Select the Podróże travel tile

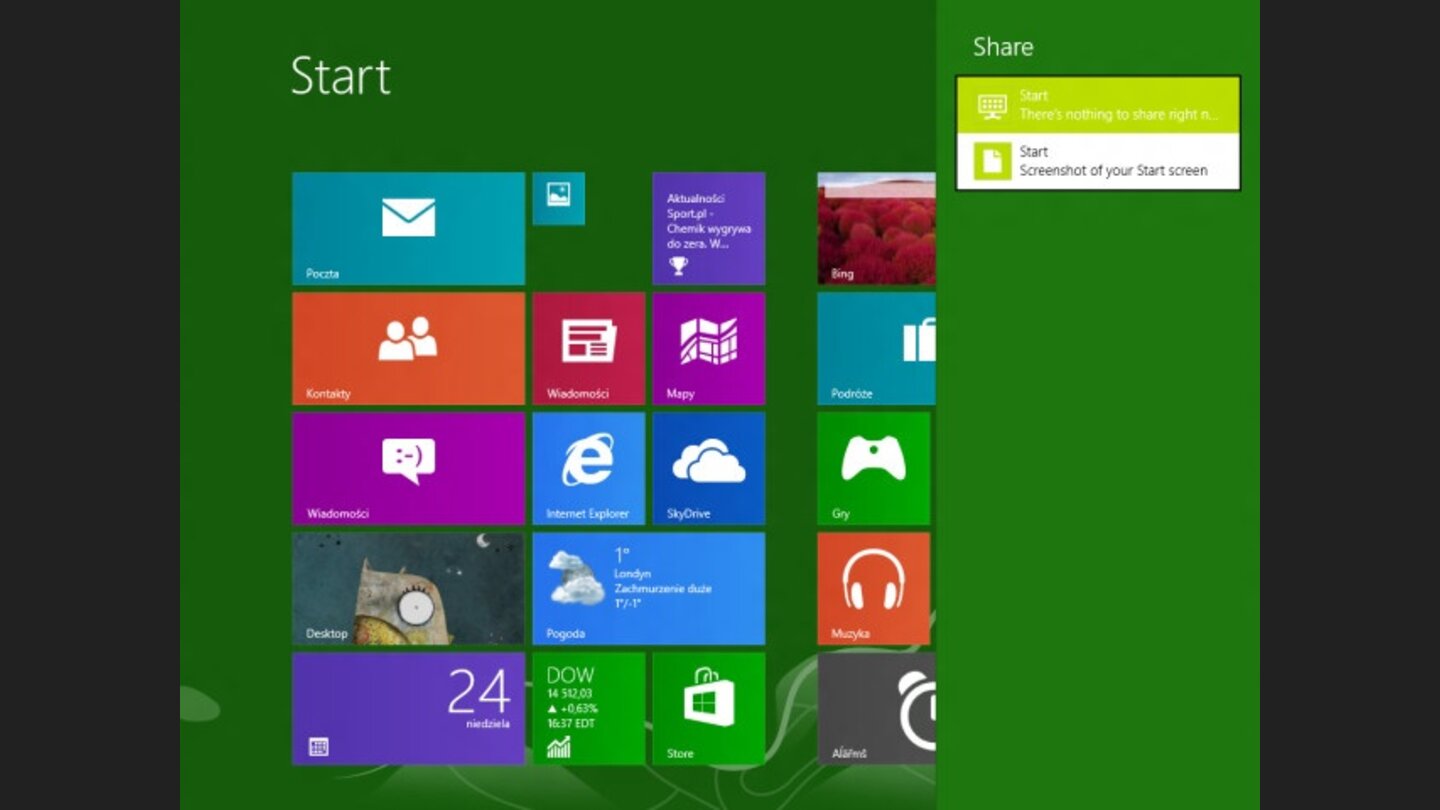pos(873,348)
